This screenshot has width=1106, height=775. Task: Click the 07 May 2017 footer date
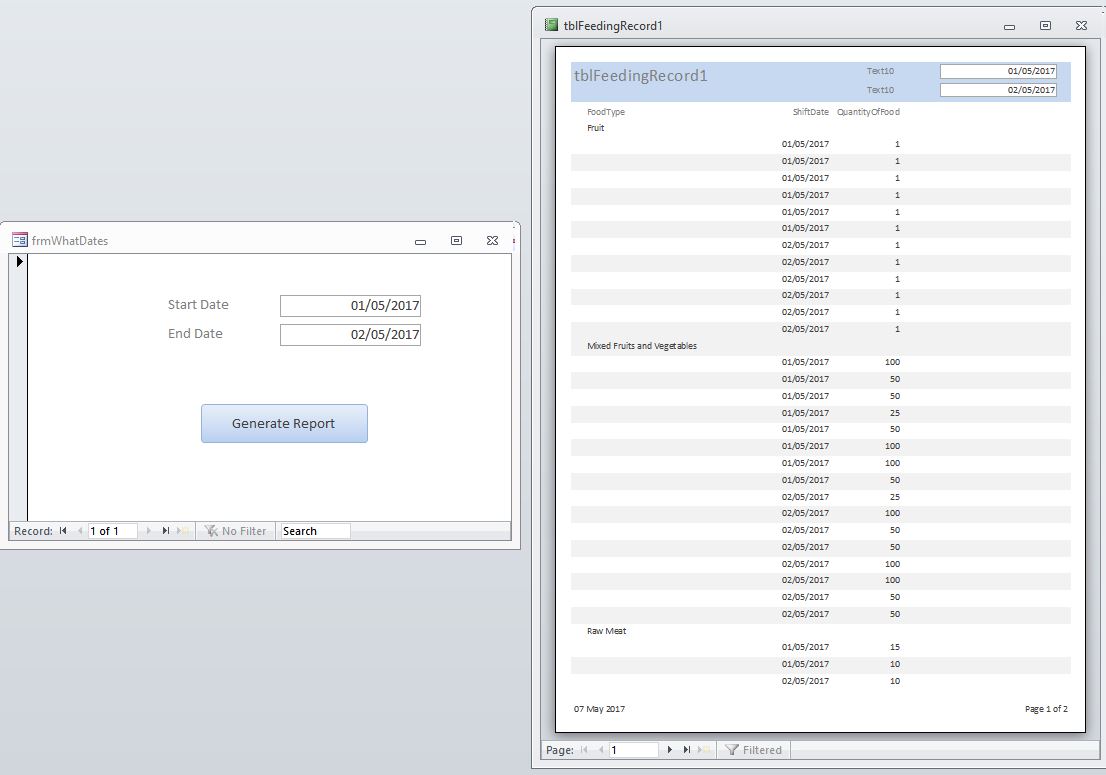(600, 709)
